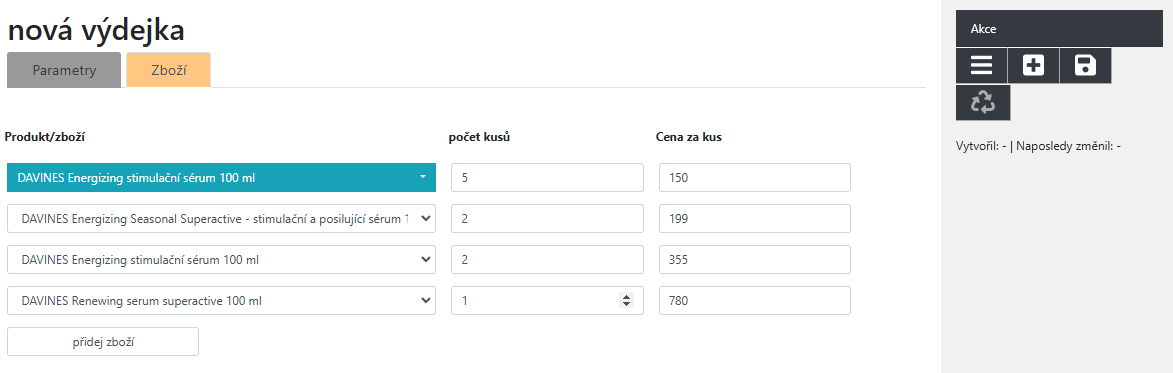Open the highlighted DAVINES Energizing sérum dropdown
The image size is (1173, 373).
point(221,177)
